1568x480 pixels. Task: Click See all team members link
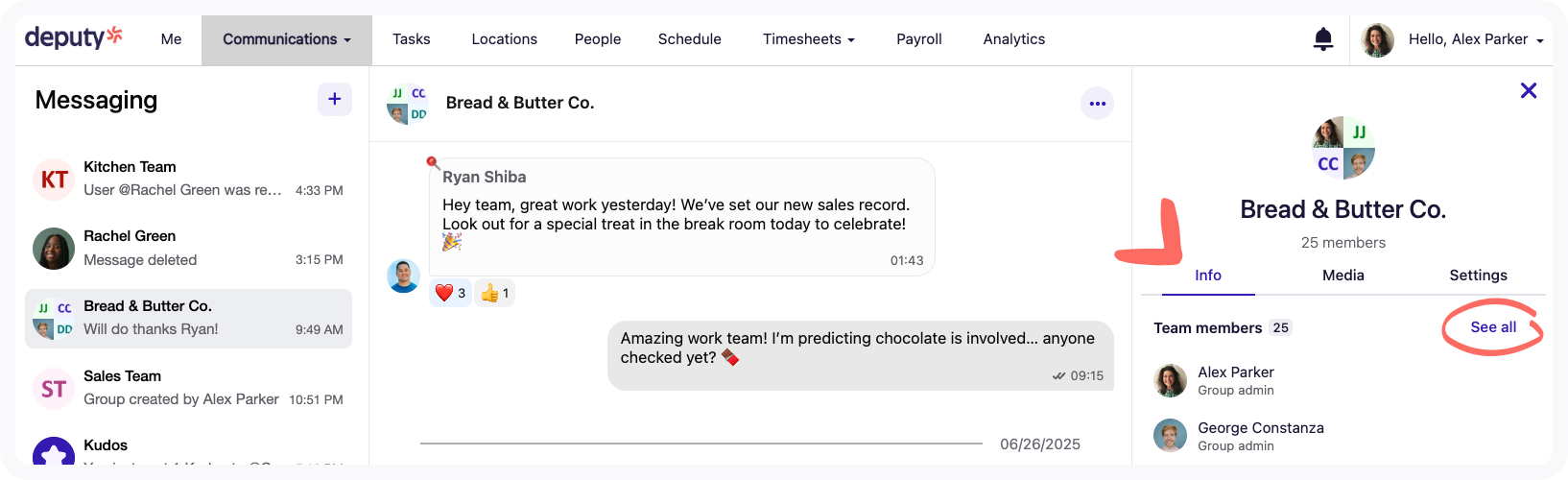1493,327
